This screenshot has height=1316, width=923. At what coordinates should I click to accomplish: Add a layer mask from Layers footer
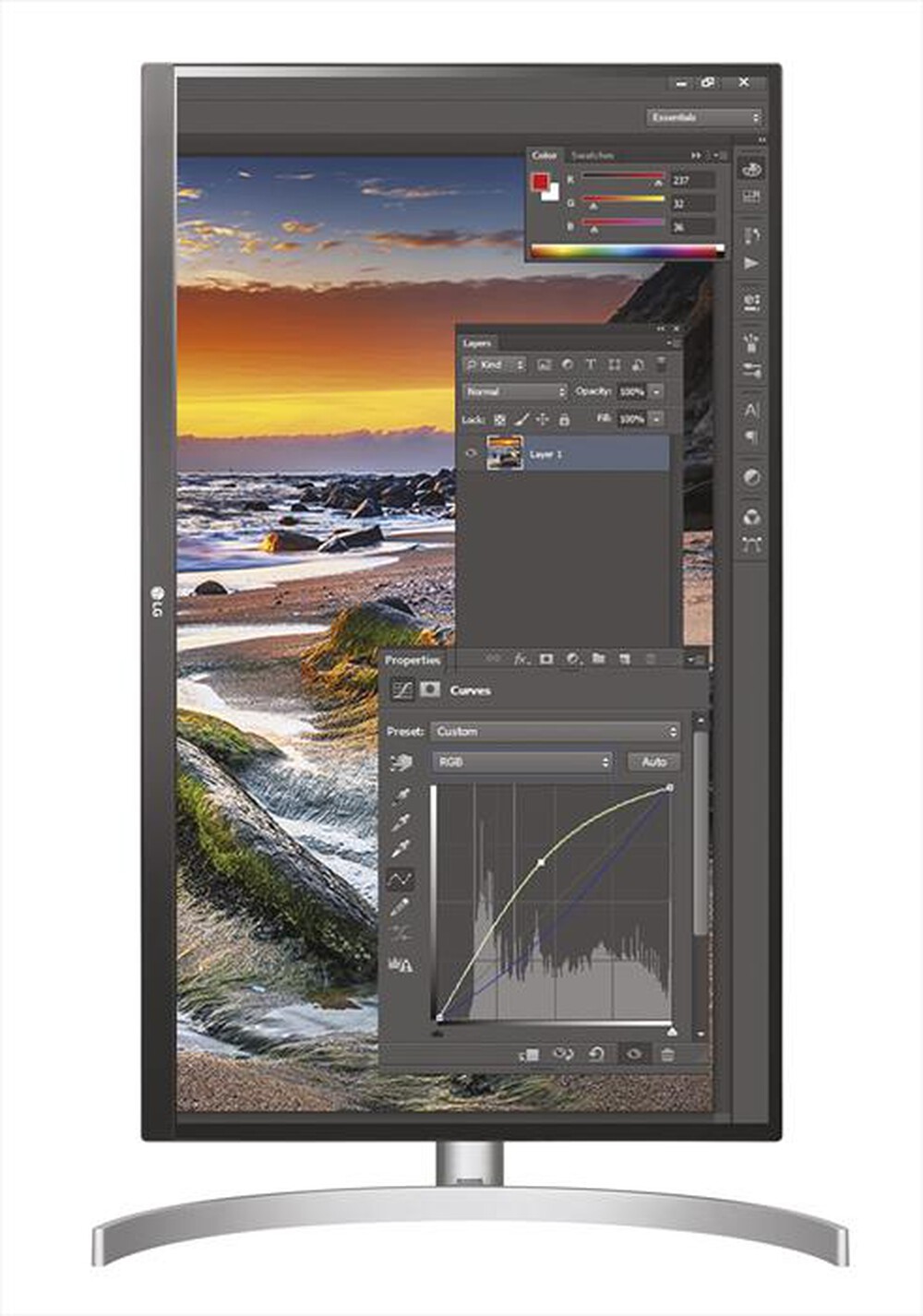pos(546,659)
